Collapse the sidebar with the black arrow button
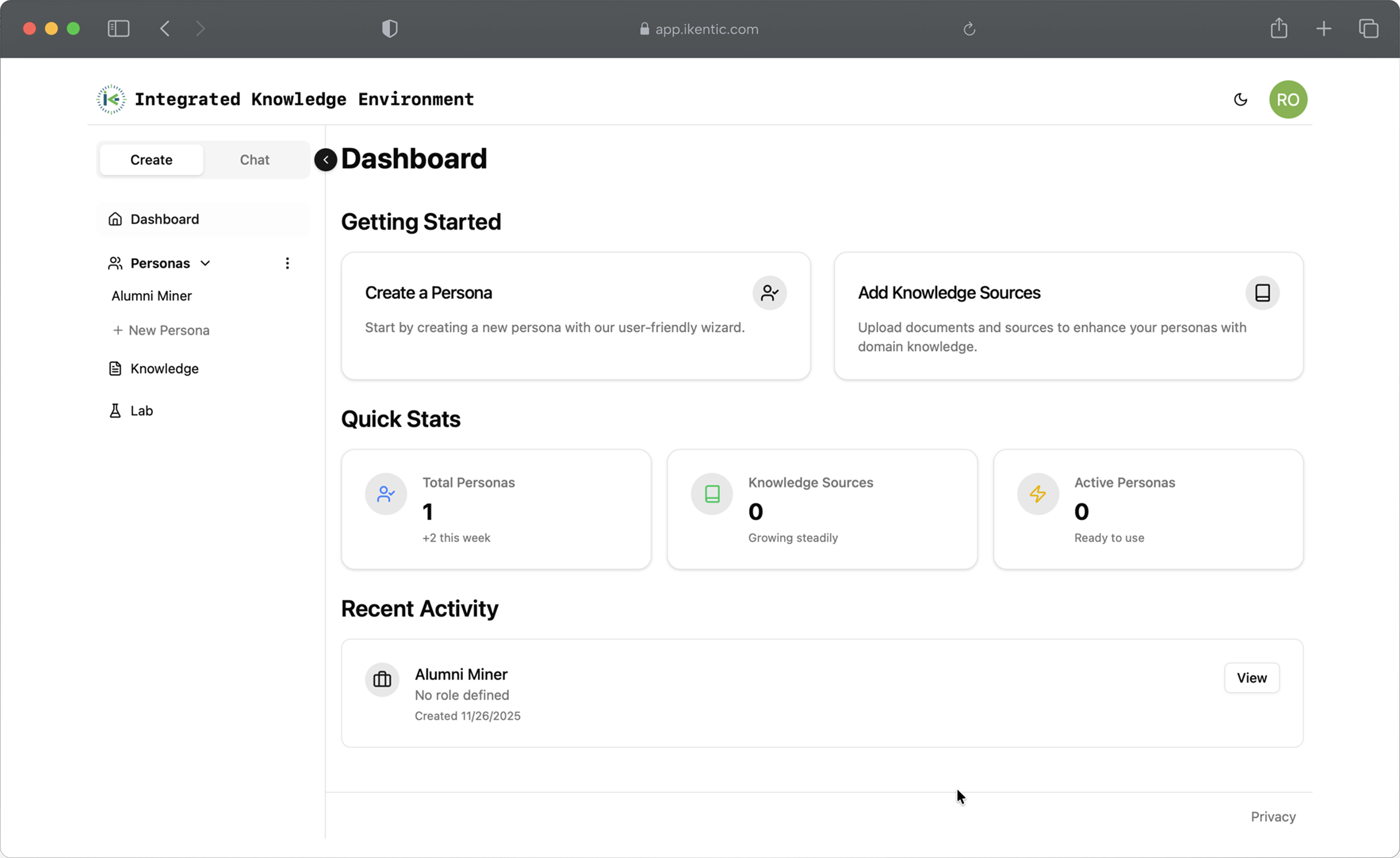Viewport: 1400px width, 858px height. pyautogui.click(x=325, y=160)
